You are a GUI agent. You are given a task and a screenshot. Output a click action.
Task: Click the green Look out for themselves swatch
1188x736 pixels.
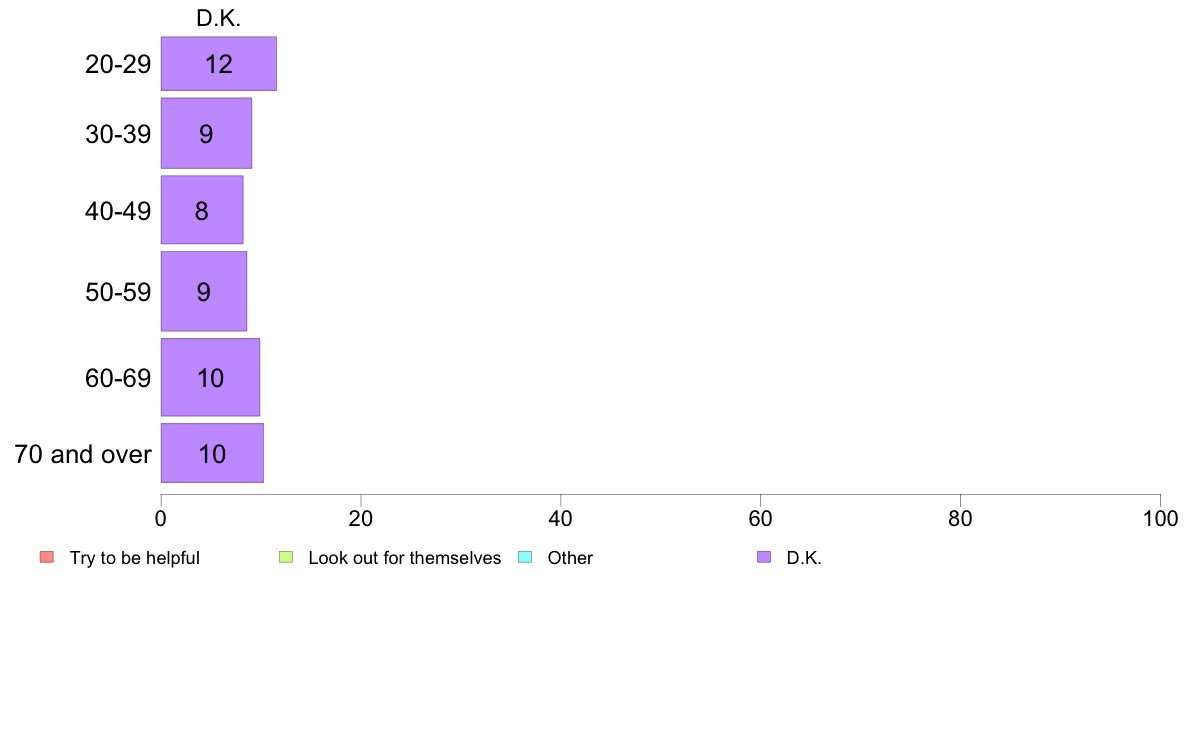click(286, 557)
